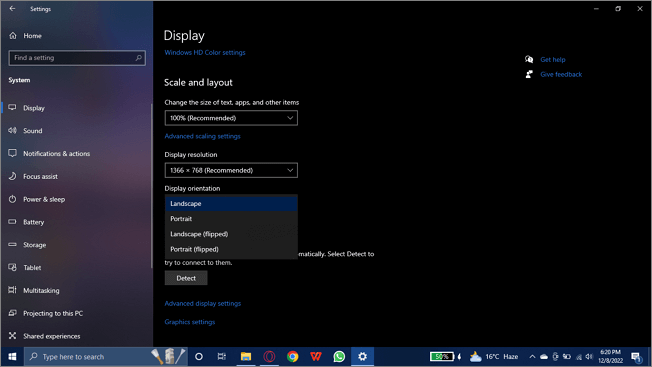Open the 16°C Haze weather widget
This screenshot has width=652, height=367.
pyautogui.click(x=494, y=357)
